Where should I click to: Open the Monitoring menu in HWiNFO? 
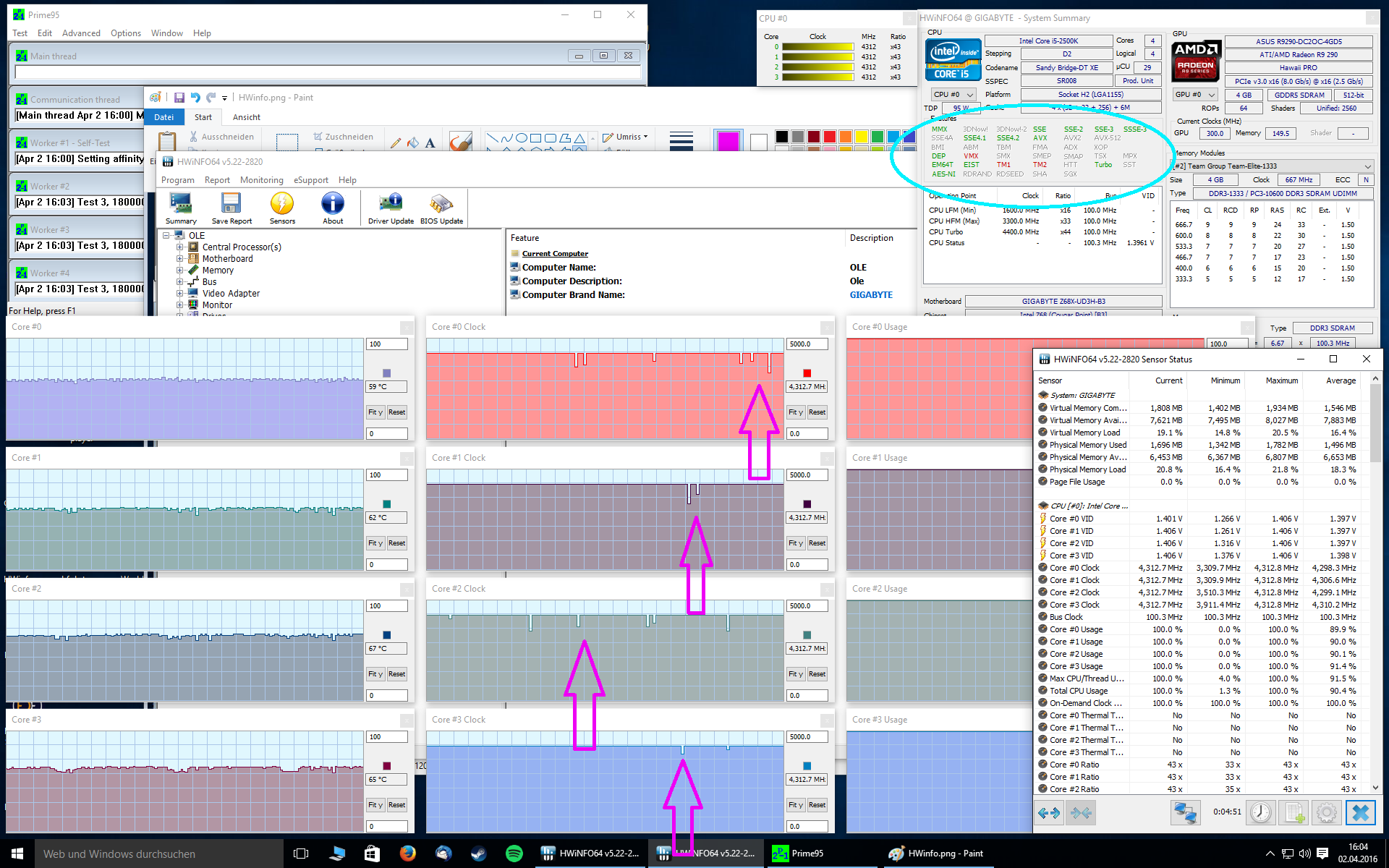(261, 180)
